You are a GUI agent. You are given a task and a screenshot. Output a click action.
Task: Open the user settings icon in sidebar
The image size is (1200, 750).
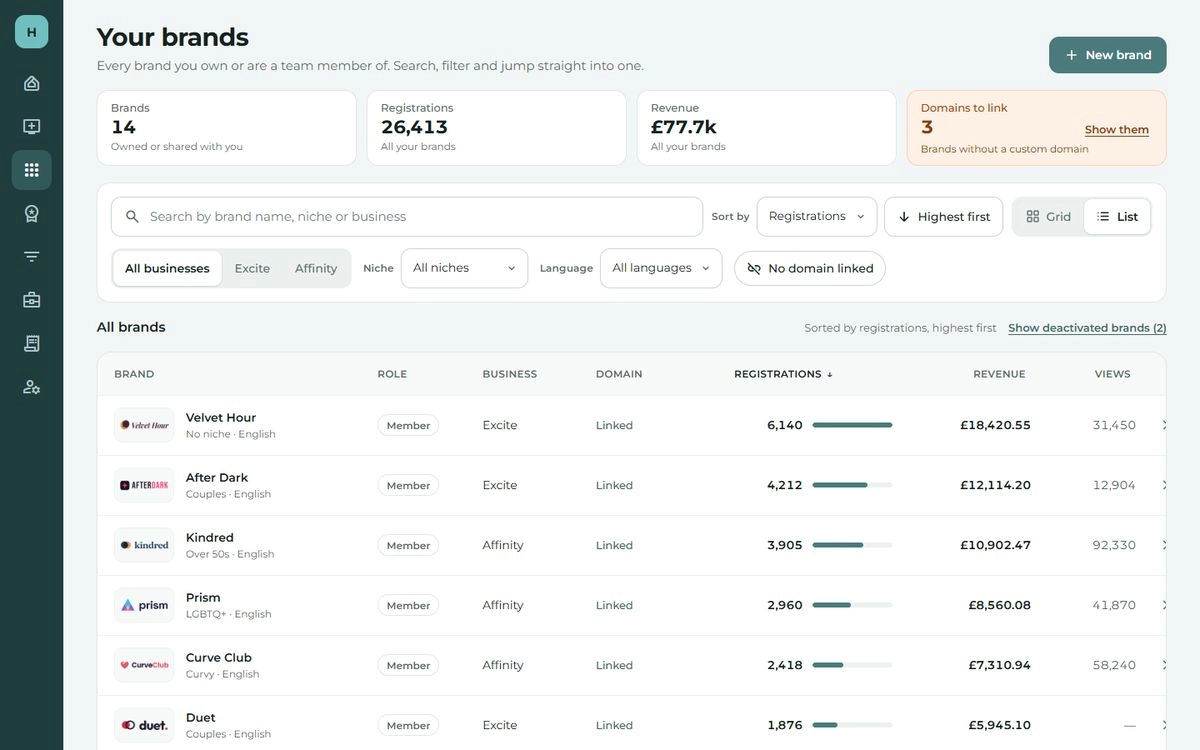point(31,387)
